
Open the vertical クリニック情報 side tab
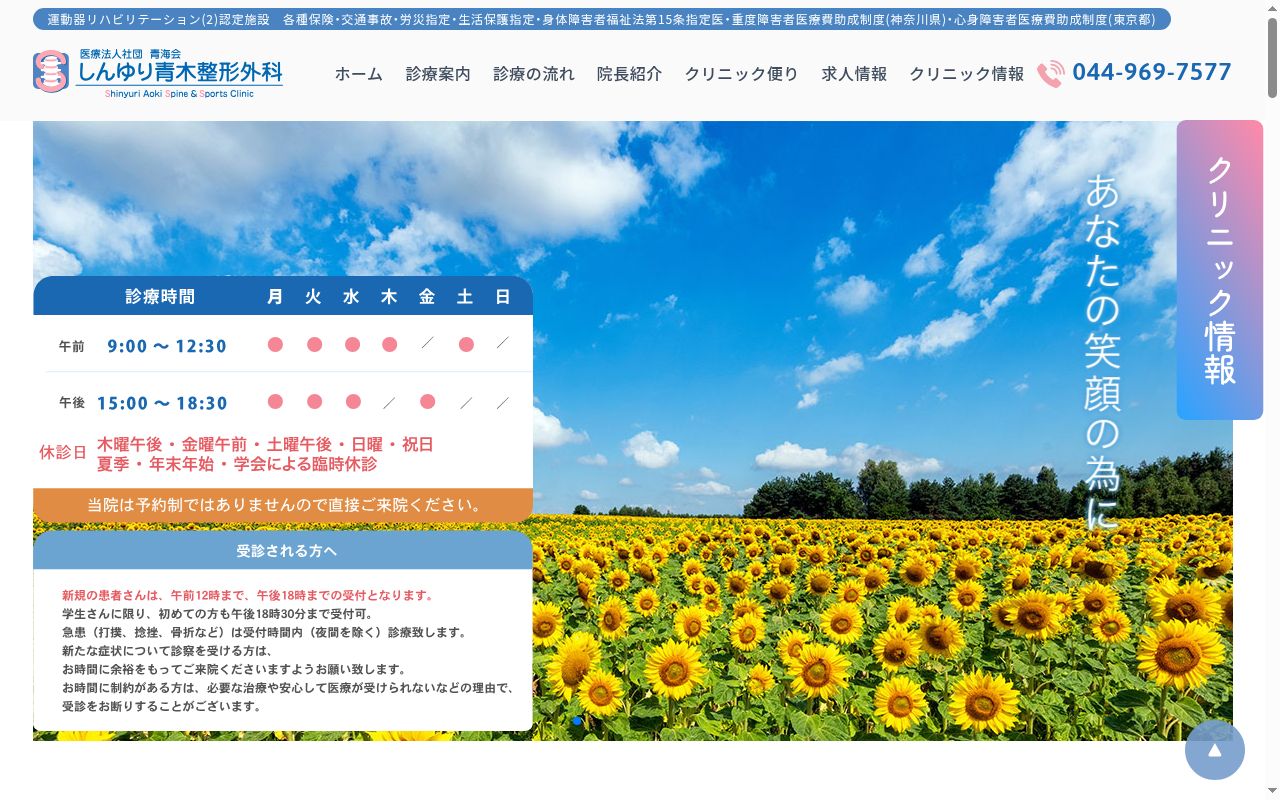coord(1220,270)
